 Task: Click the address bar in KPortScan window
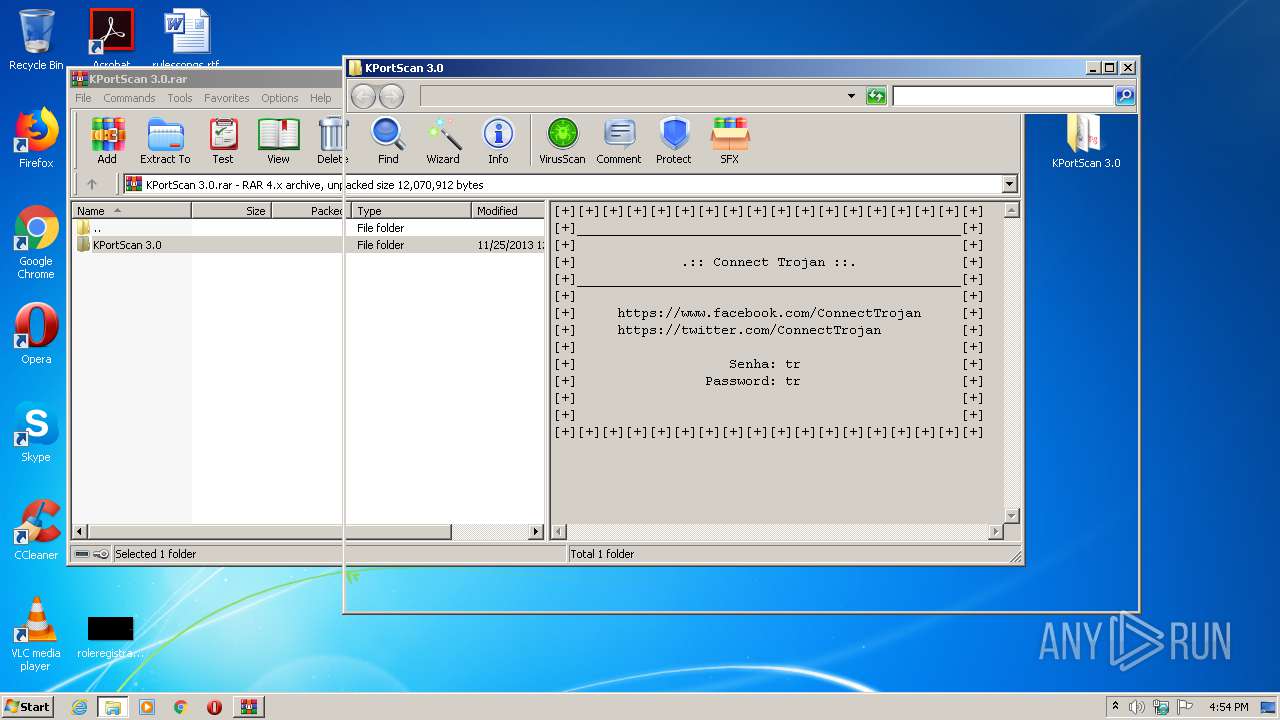632,96
